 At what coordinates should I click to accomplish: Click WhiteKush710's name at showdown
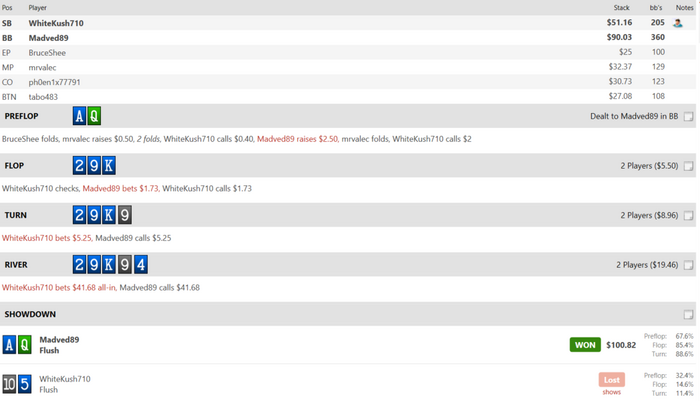coord(65,379)
